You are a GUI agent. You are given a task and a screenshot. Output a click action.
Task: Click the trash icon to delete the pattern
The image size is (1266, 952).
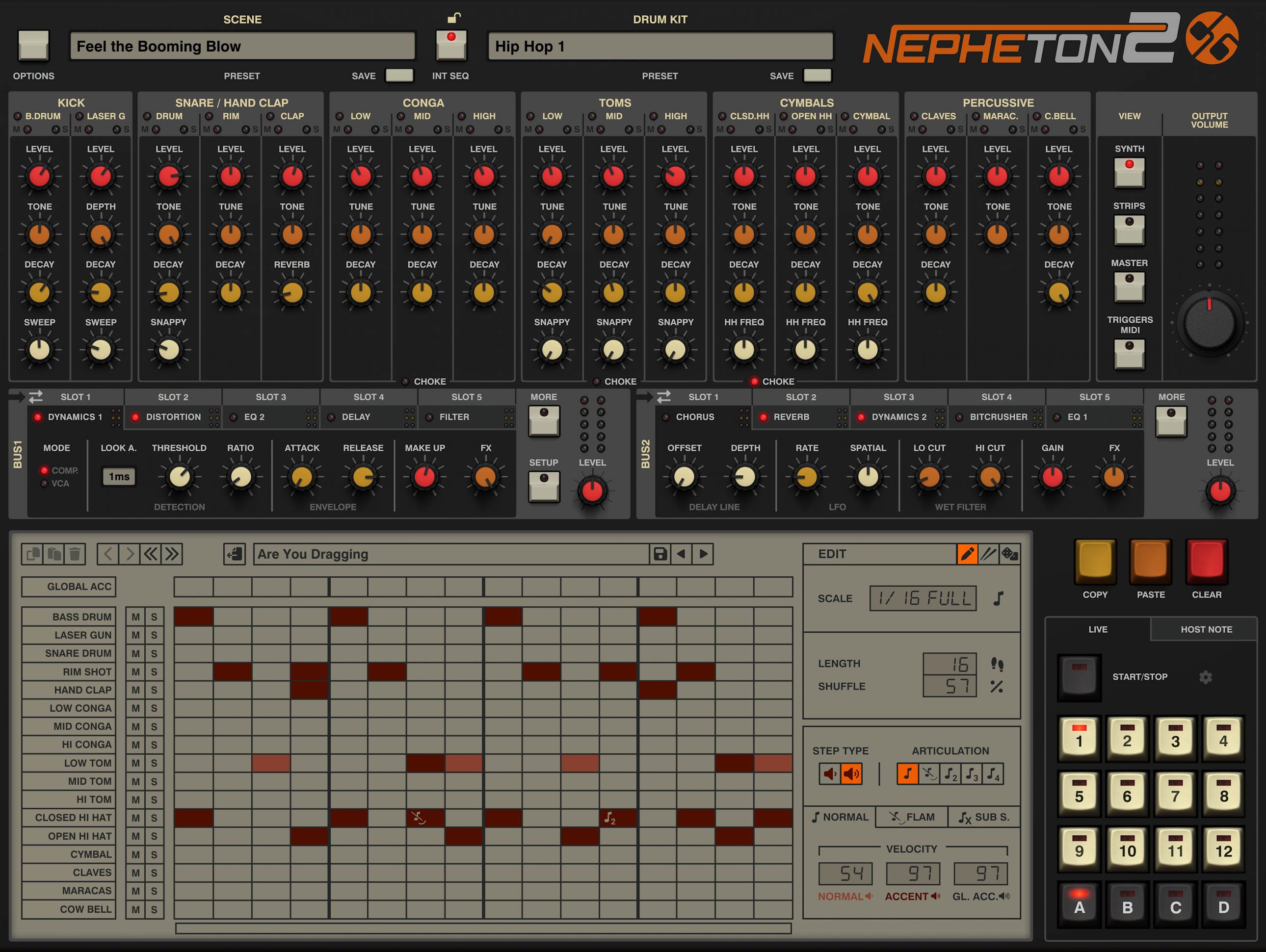click(76, 554)
